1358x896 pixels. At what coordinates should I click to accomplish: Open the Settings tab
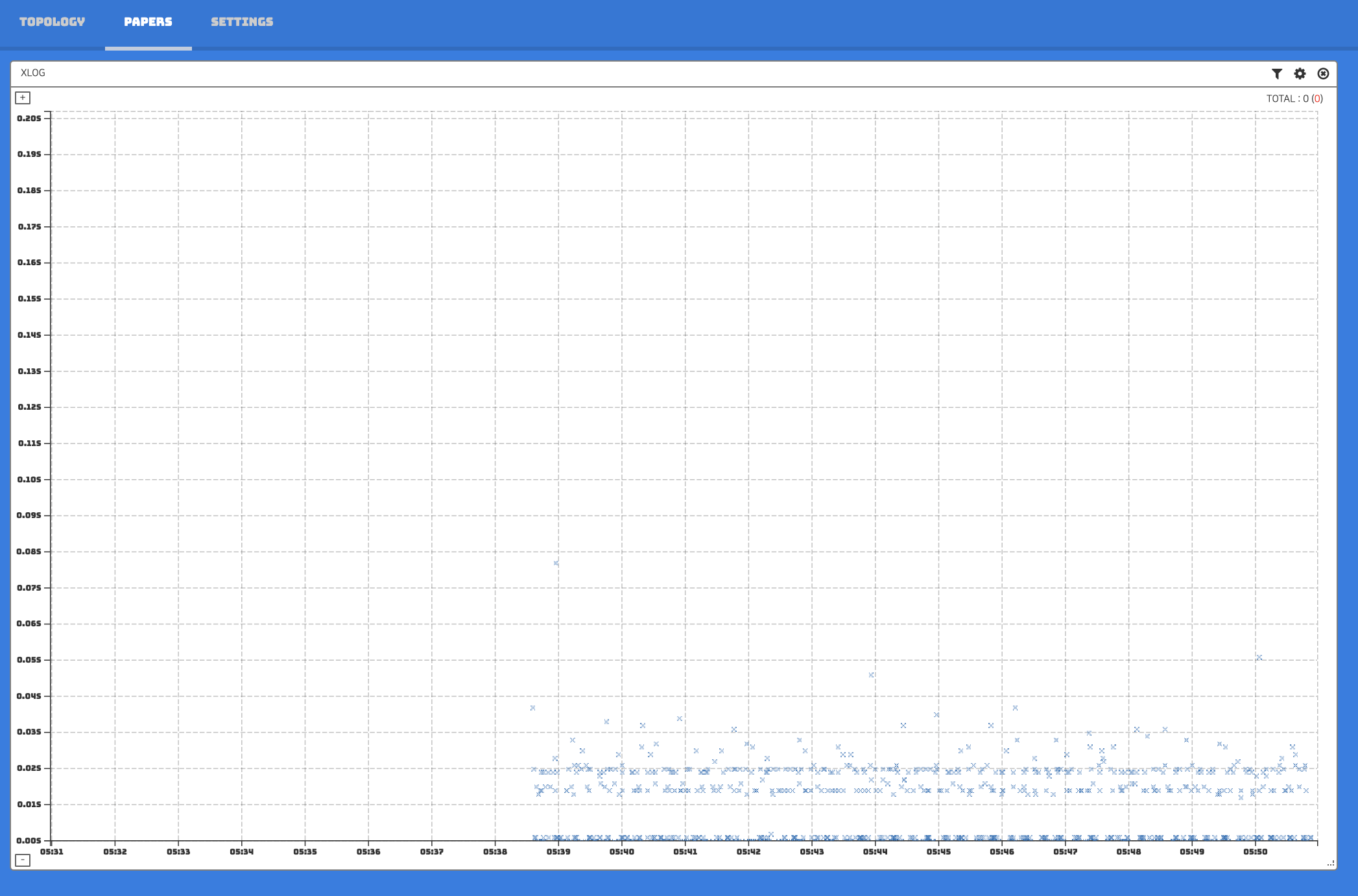coord(242,22)
